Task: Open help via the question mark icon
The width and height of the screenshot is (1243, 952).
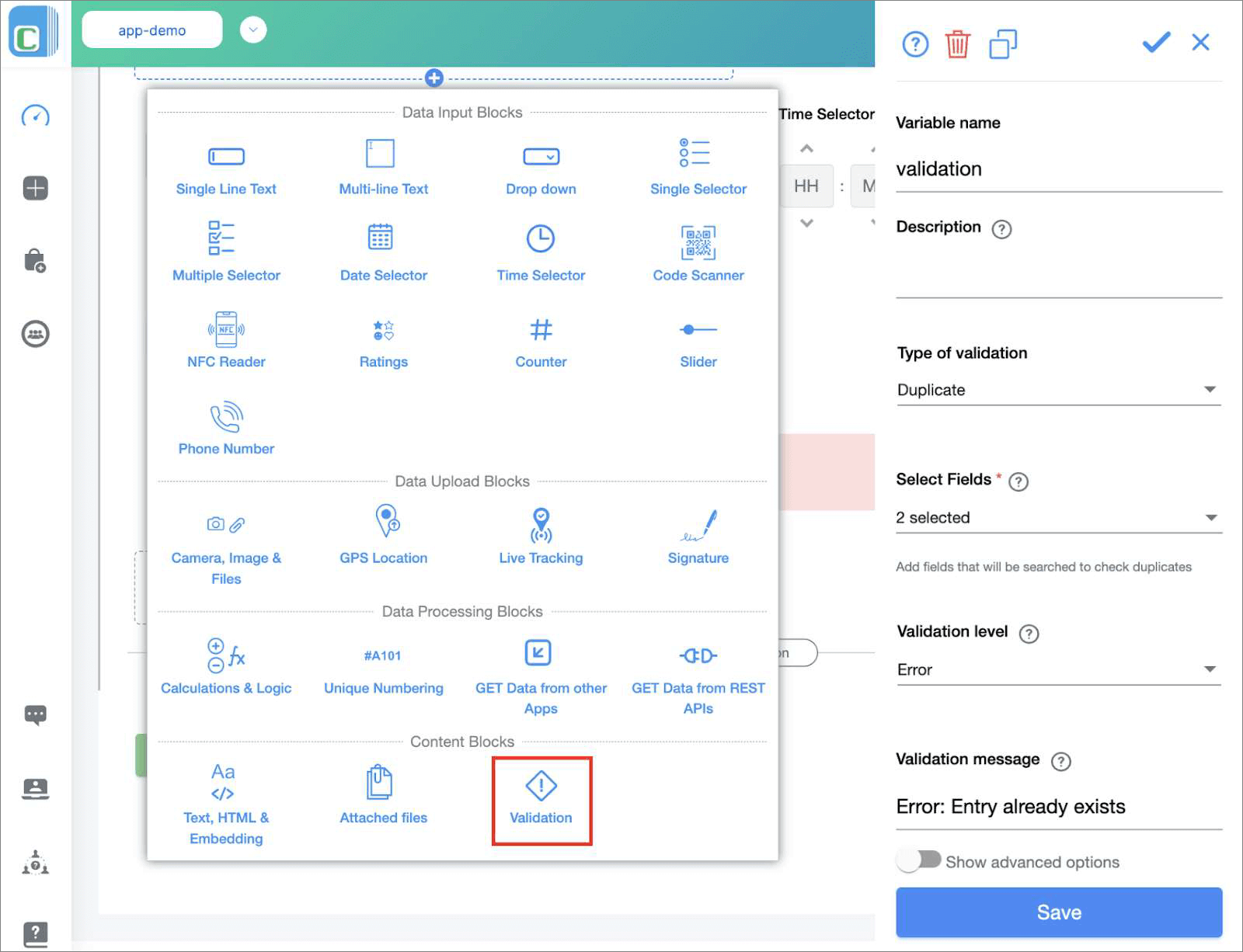Action: pyautogui.click(x=915, y=44)
